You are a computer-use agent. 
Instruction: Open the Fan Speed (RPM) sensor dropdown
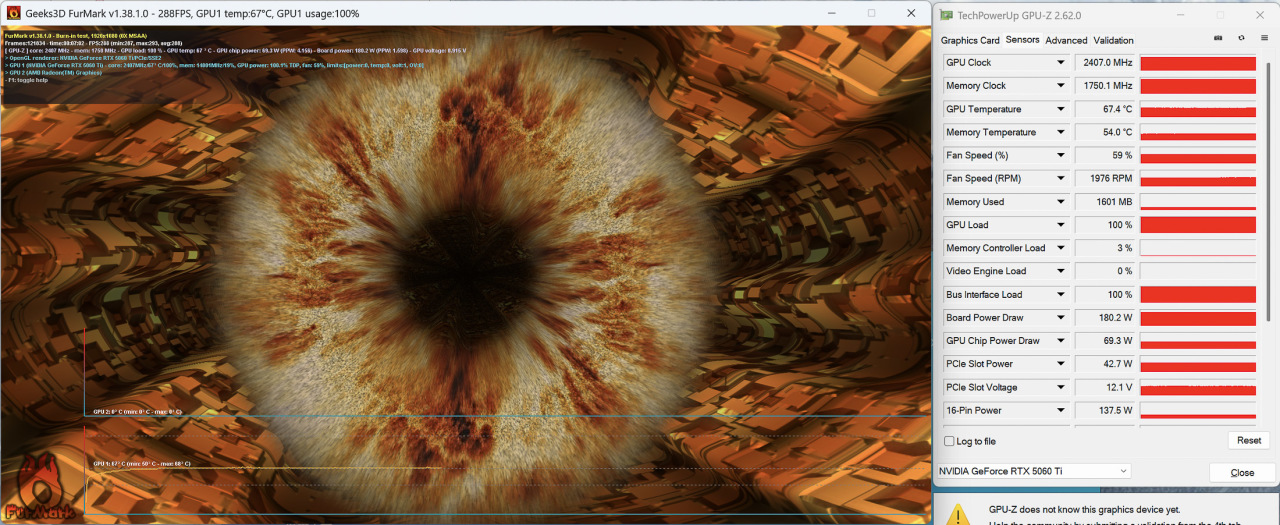[x=1061, y=178]
